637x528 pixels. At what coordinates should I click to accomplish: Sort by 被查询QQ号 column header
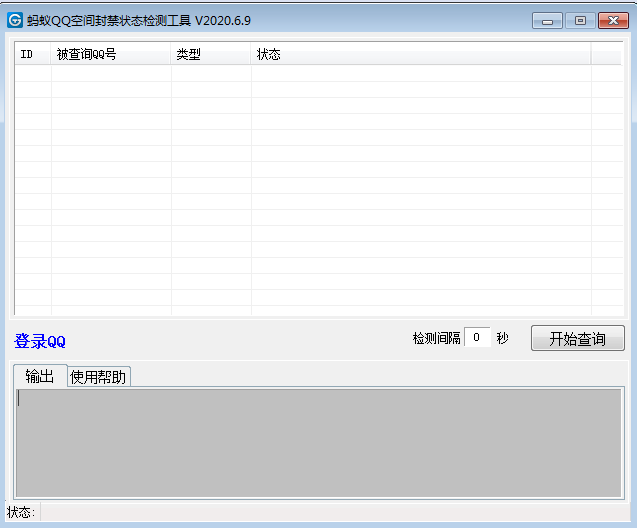point(110,54)
